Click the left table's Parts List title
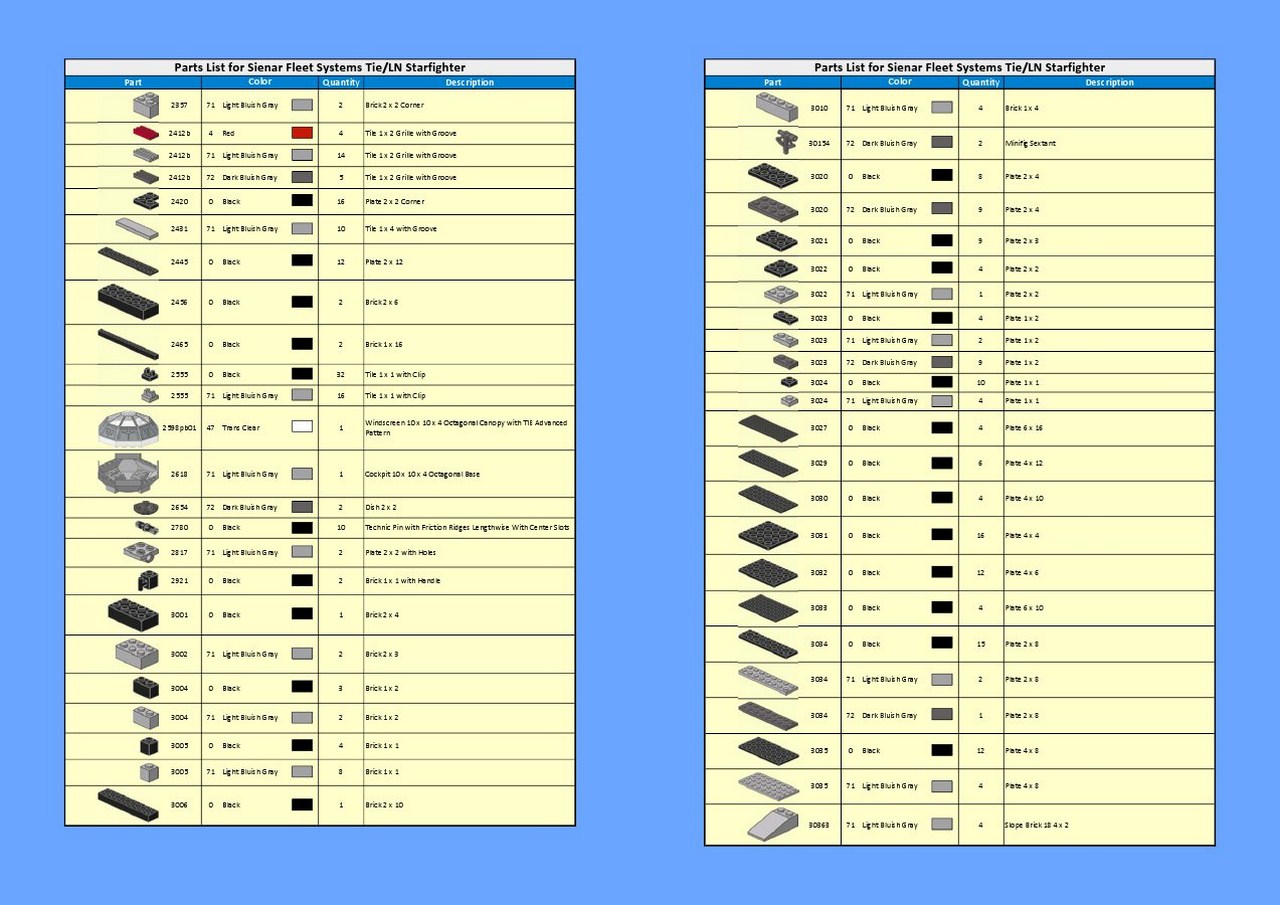 tap(320, 67)
